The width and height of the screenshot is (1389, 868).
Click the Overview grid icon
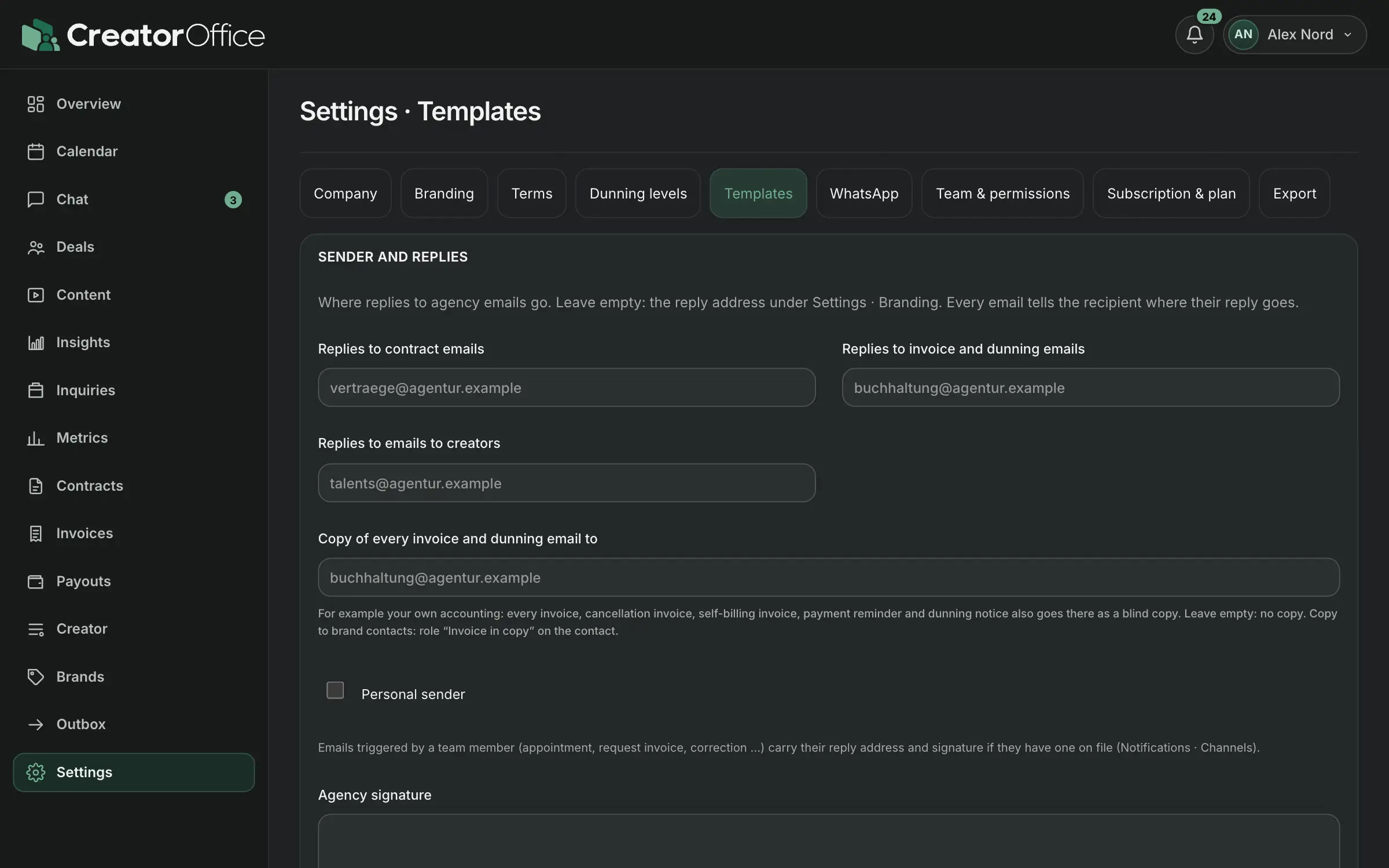coord(36,104)
